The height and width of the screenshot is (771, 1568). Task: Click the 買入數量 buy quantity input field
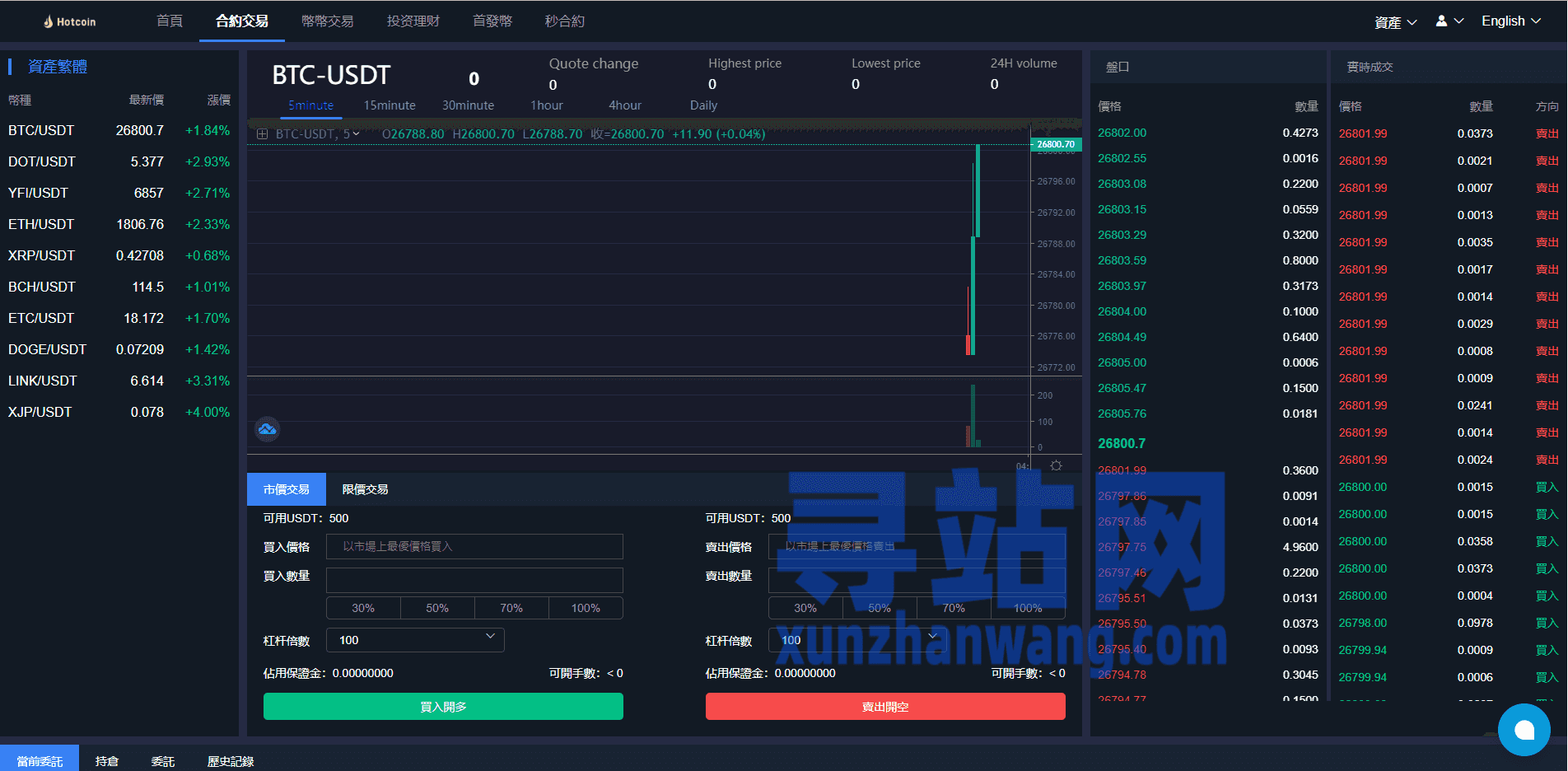pyautogui.click(x=474, y=580)
